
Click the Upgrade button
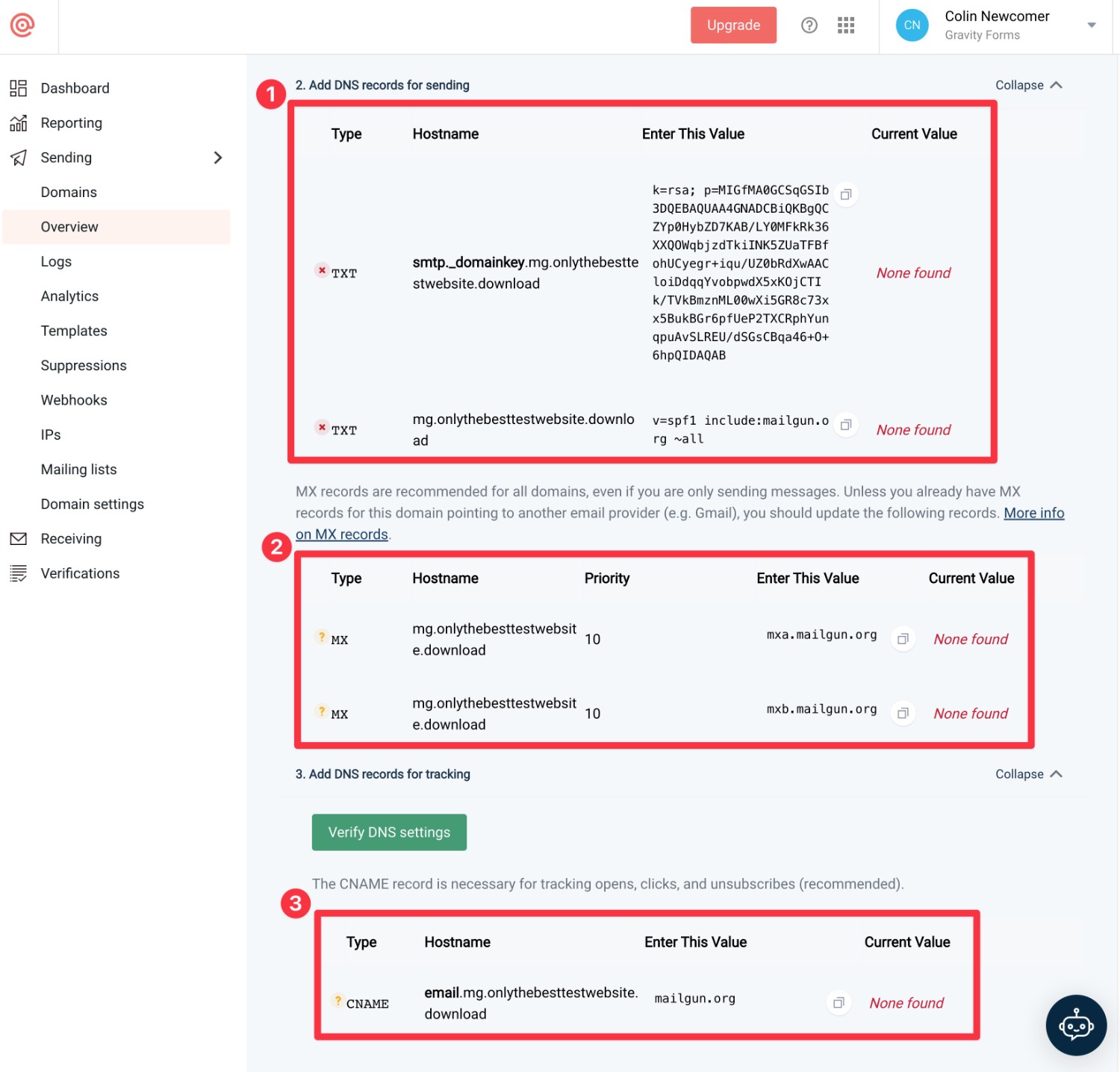pos(733,25)
